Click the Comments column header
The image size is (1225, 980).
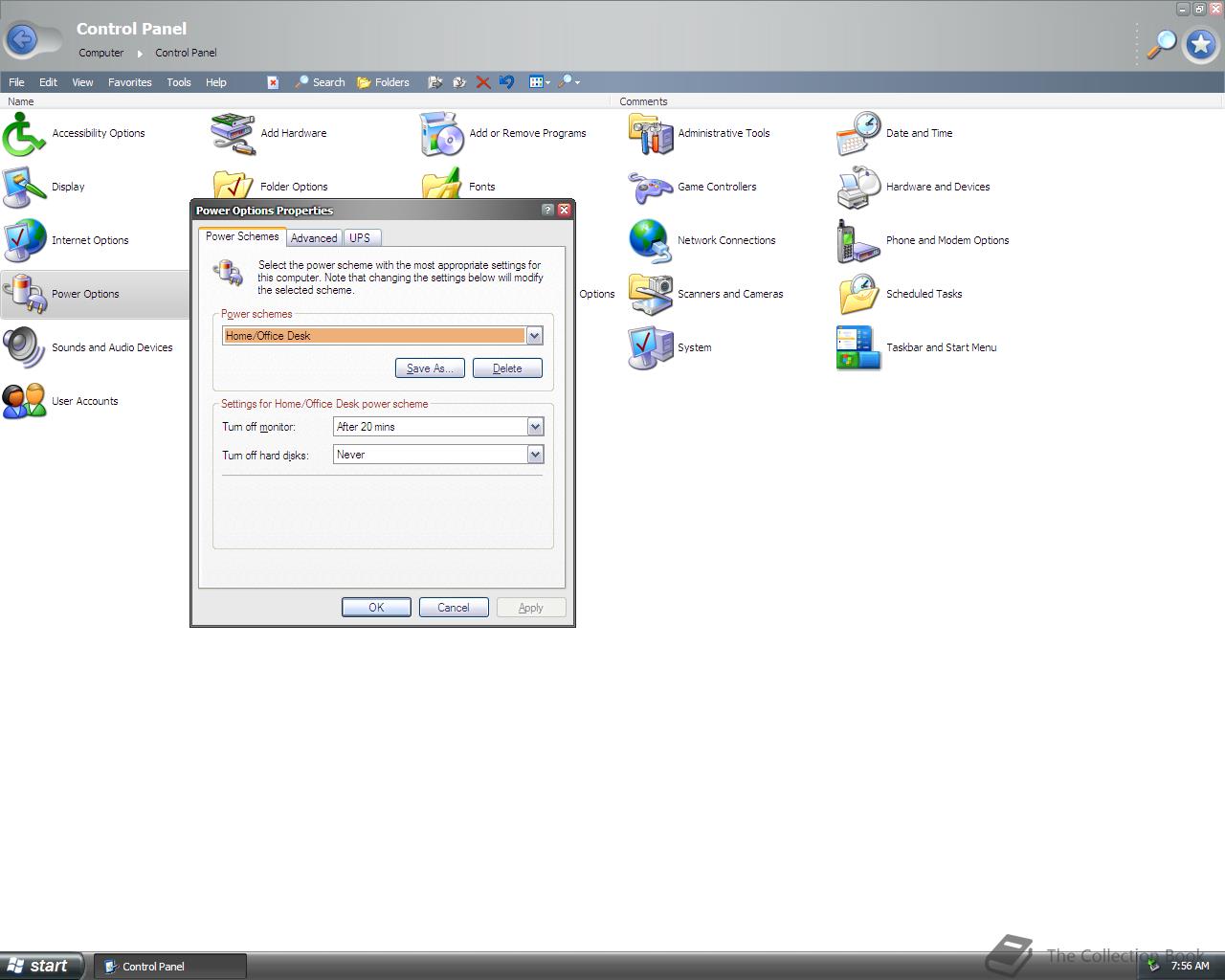917,101
